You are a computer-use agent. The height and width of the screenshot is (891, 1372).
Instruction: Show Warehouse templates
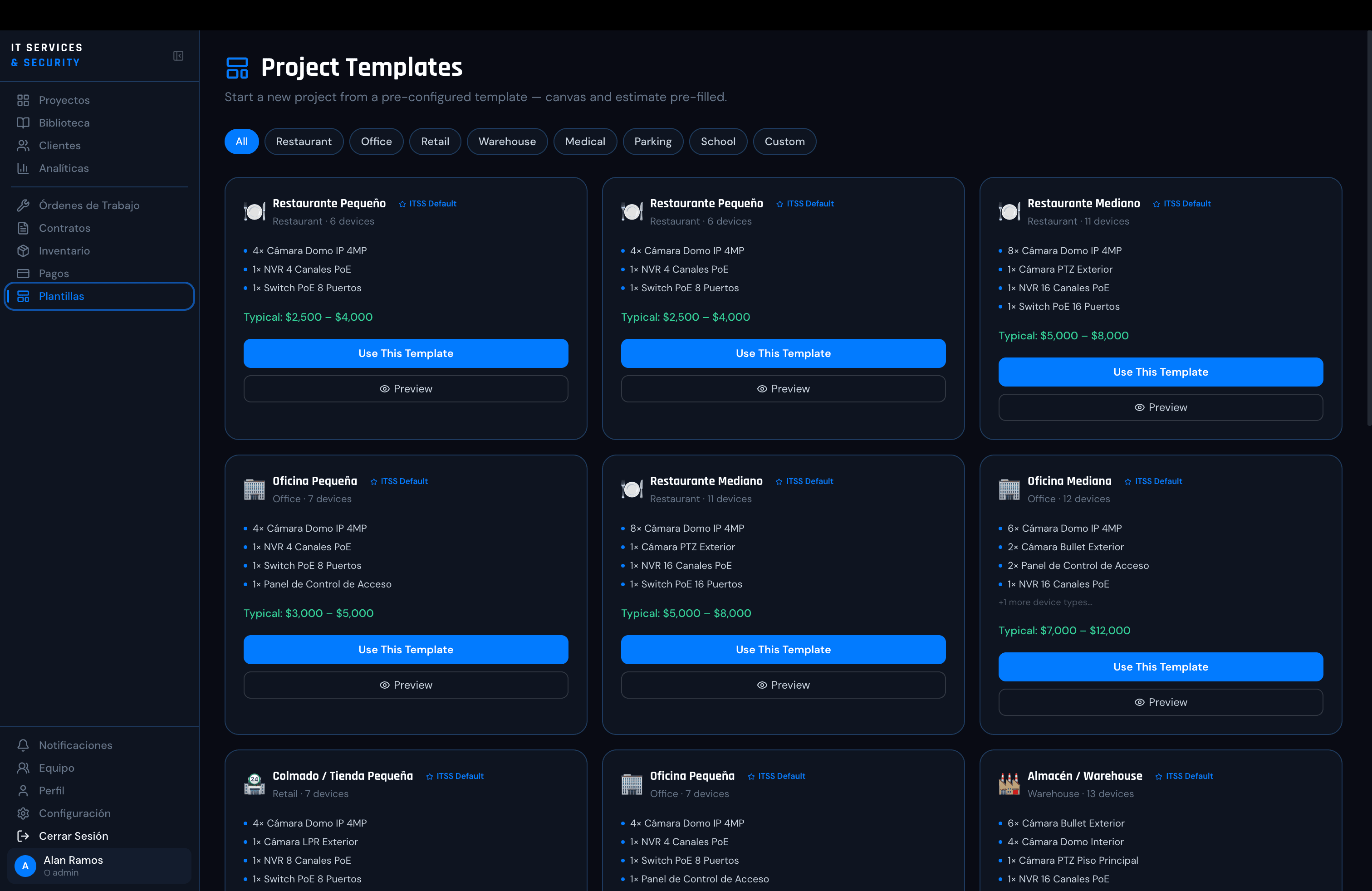coord(507,141)
